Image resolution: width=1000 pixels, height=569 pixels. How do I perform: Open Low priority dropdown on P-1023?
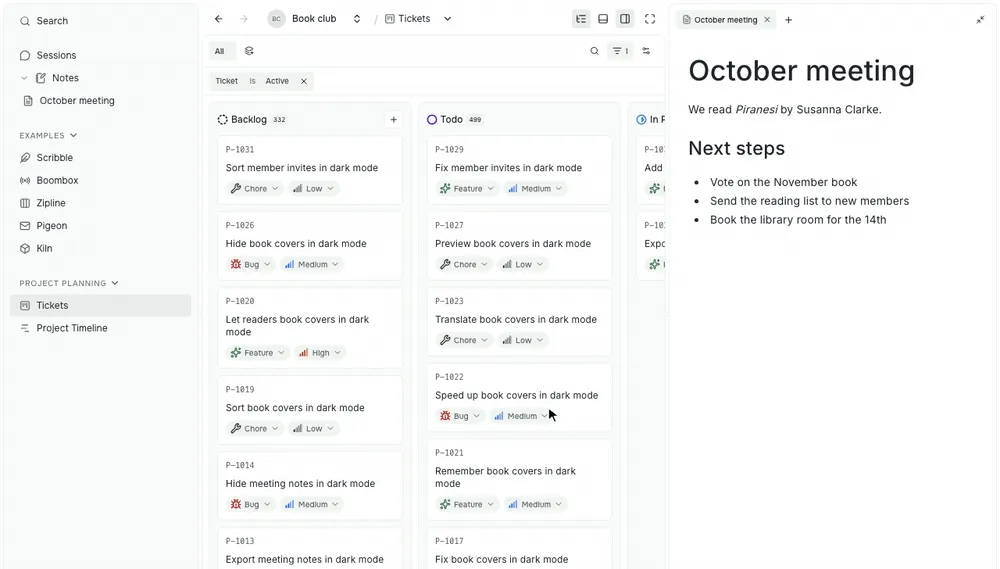click(x=522, y=341)
